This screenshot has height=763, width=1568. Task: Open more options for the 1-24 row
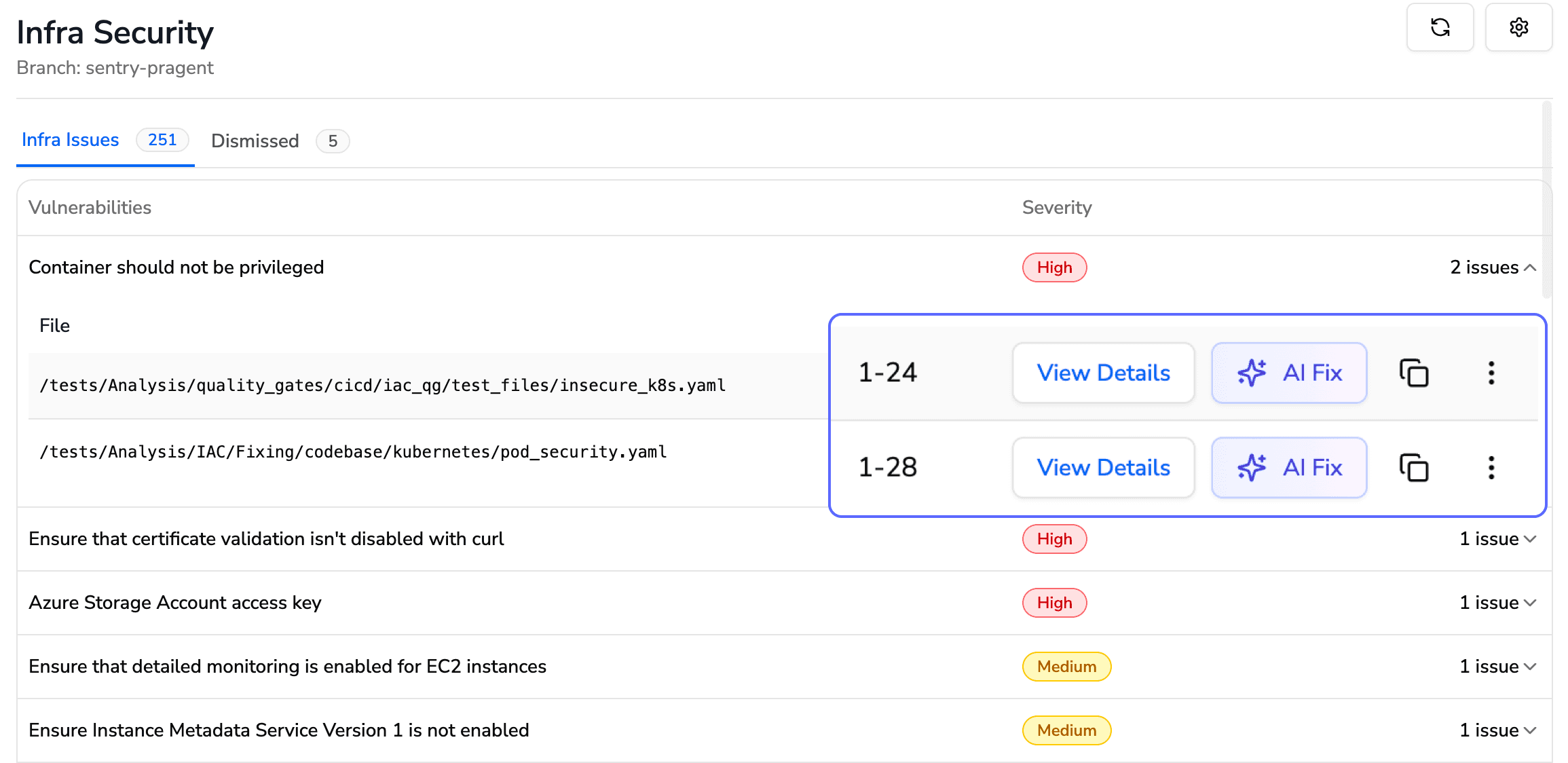click(x=1491, y=373)
